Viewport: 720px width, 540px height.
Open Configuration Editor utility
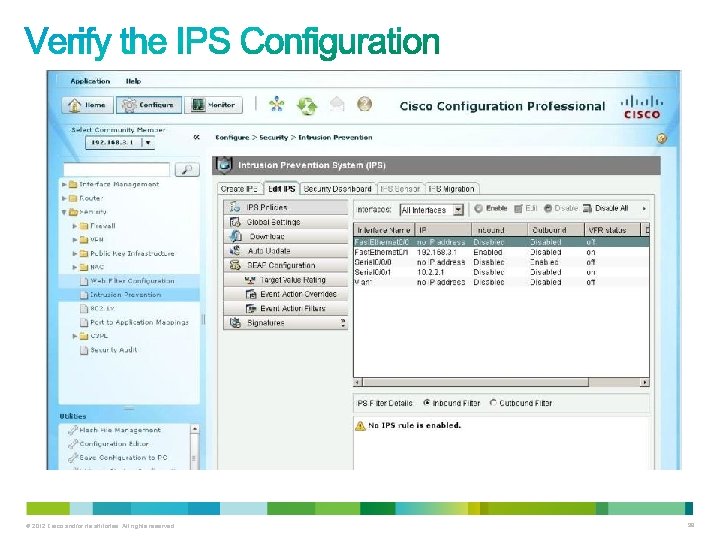(x=109, y=444)
